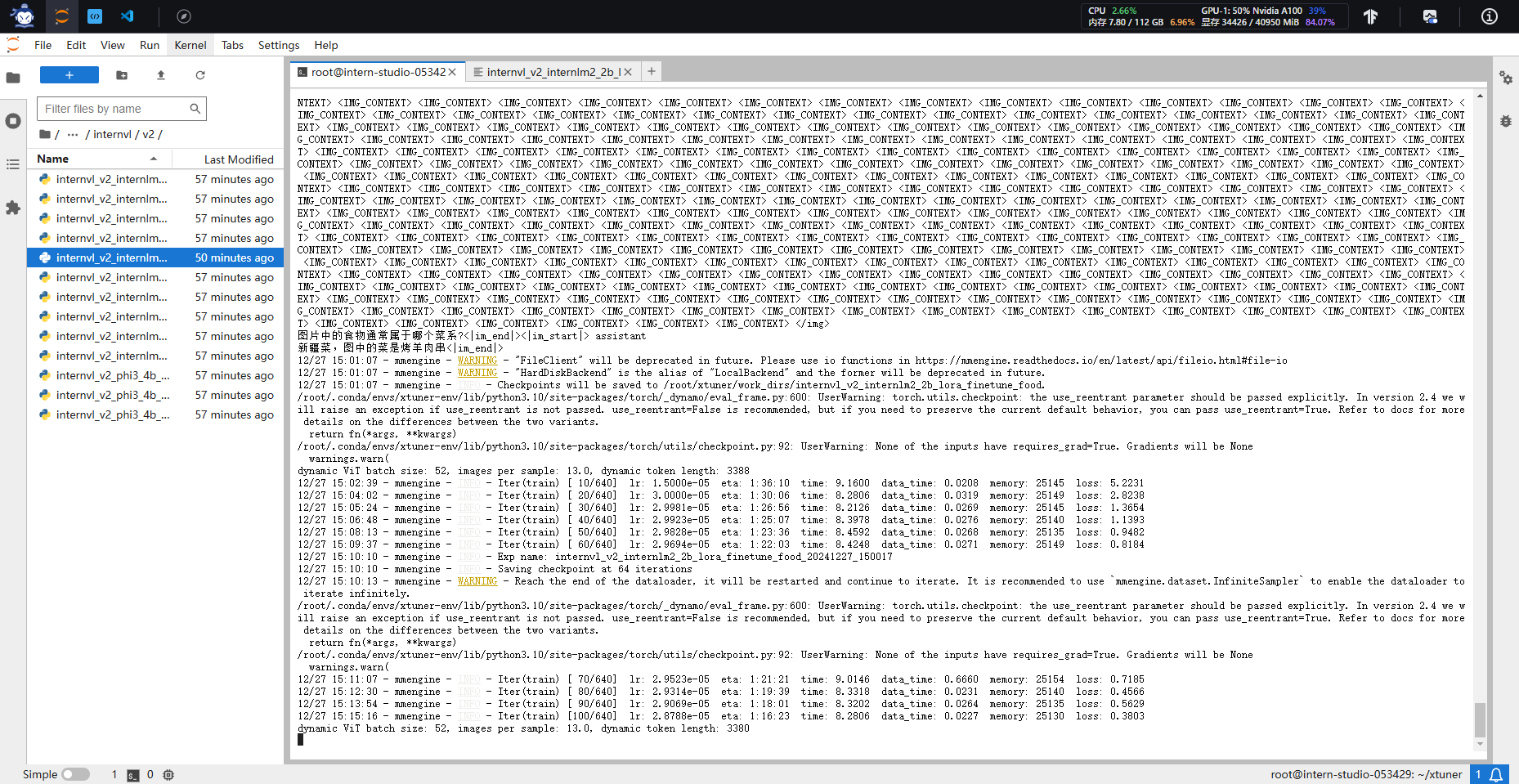This screenshot has height=784, width=1519.
Task: Click the root@intern-studio-053429 status bar text
Action: 1366,774
